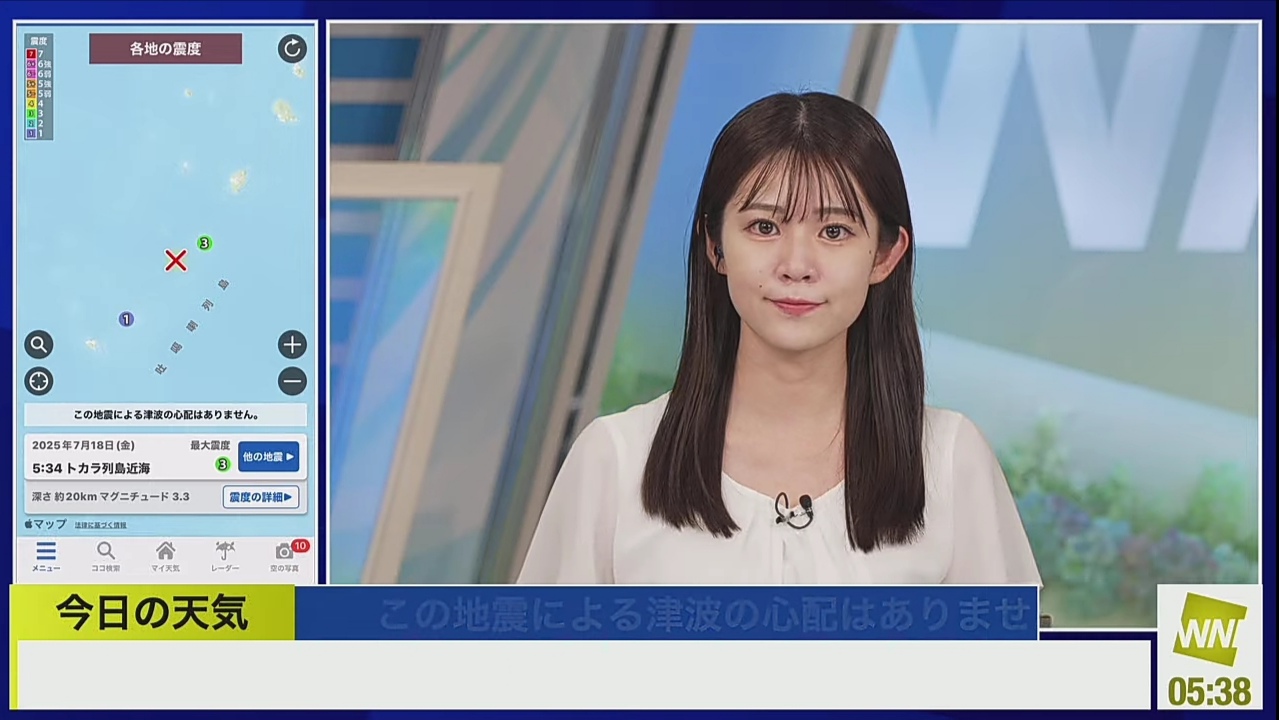Viewport: 1279px width, 720px height.
Task: Open the map search magnifier button
Action: pos(39,345)
